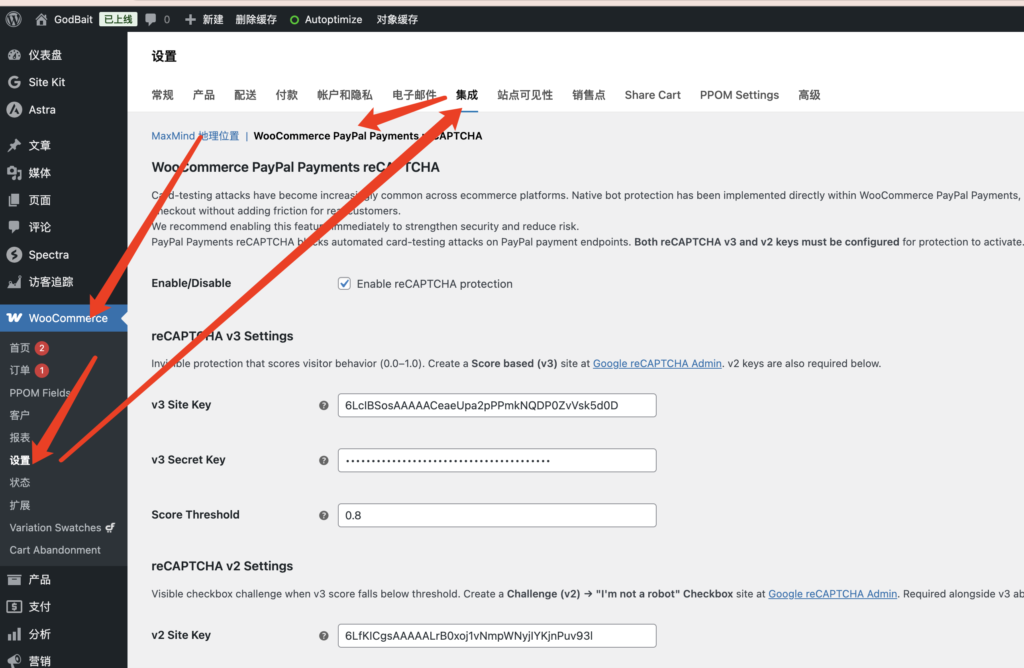Viewport: 1024px width, 668px height.
Task: Click 删除缓存 in the admin bar
Action: 256,19
